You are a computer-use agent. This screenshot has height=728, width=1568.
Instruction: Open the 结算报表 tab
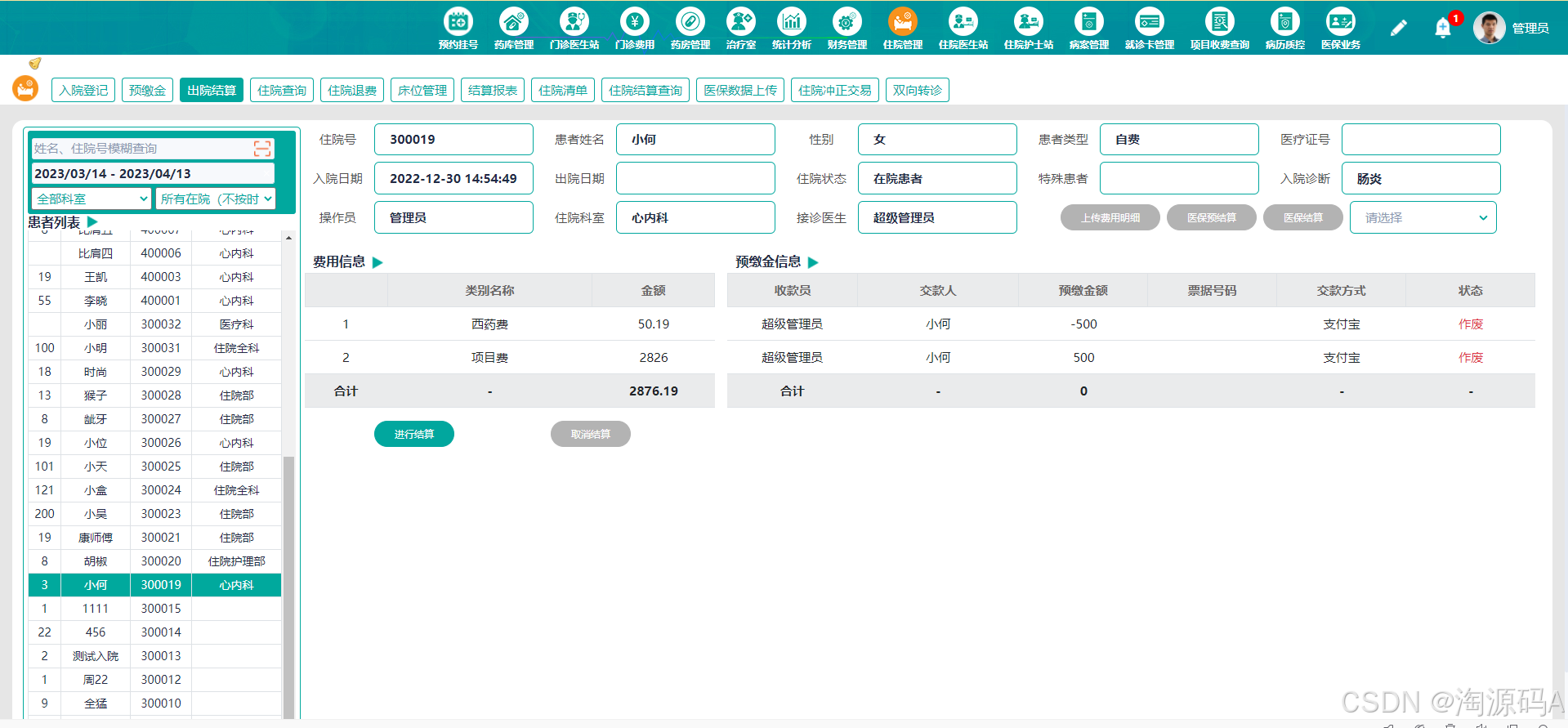pos(493,90)
